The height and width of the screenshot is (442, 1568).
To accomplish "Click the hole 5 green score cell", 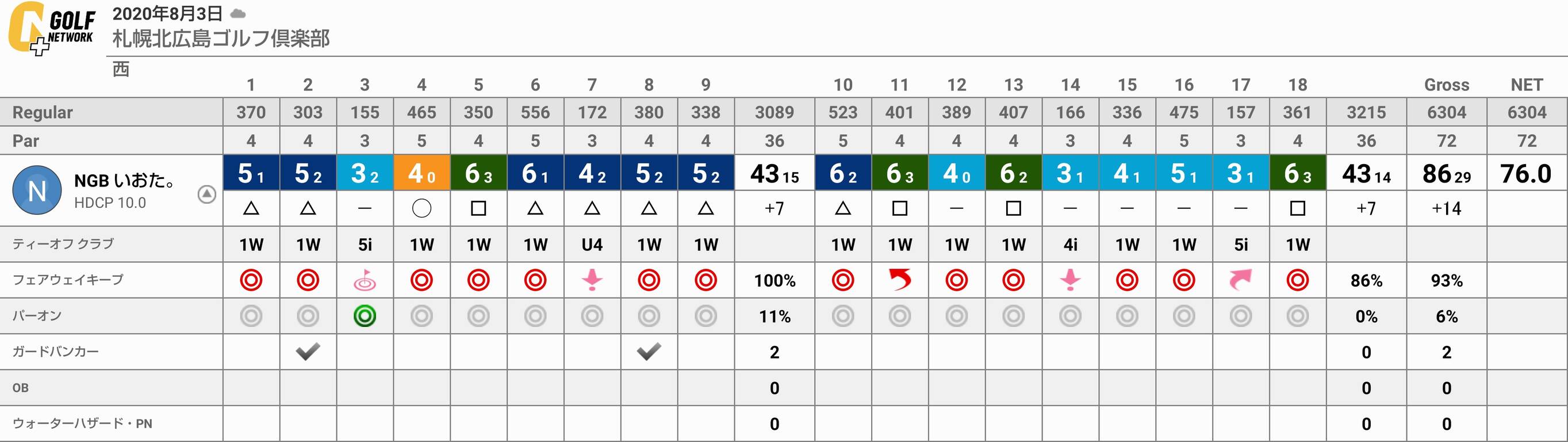I will click(x=478, y=173).
